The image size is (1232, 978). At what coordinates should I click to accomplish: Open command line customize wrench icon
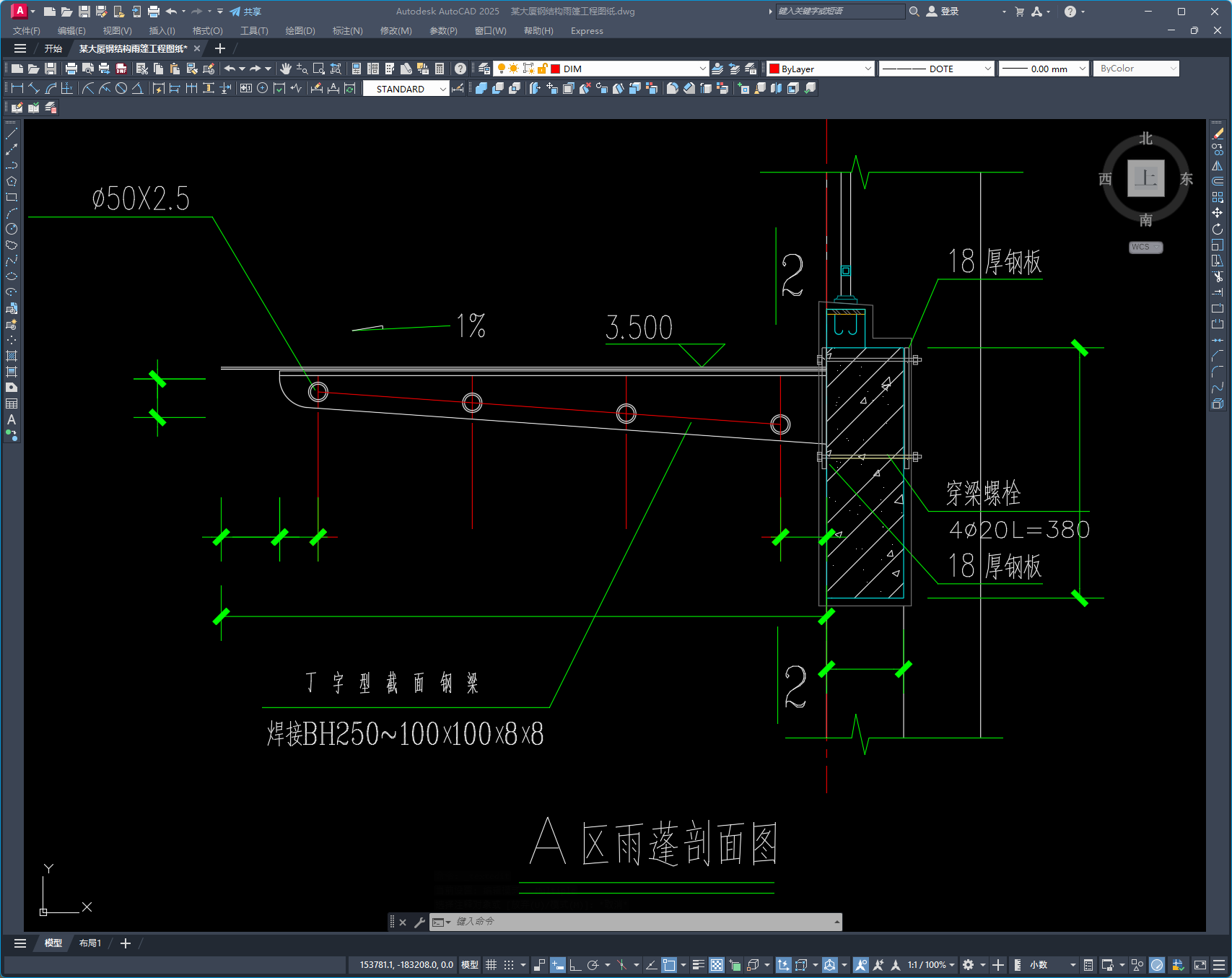tap(419, 922)
